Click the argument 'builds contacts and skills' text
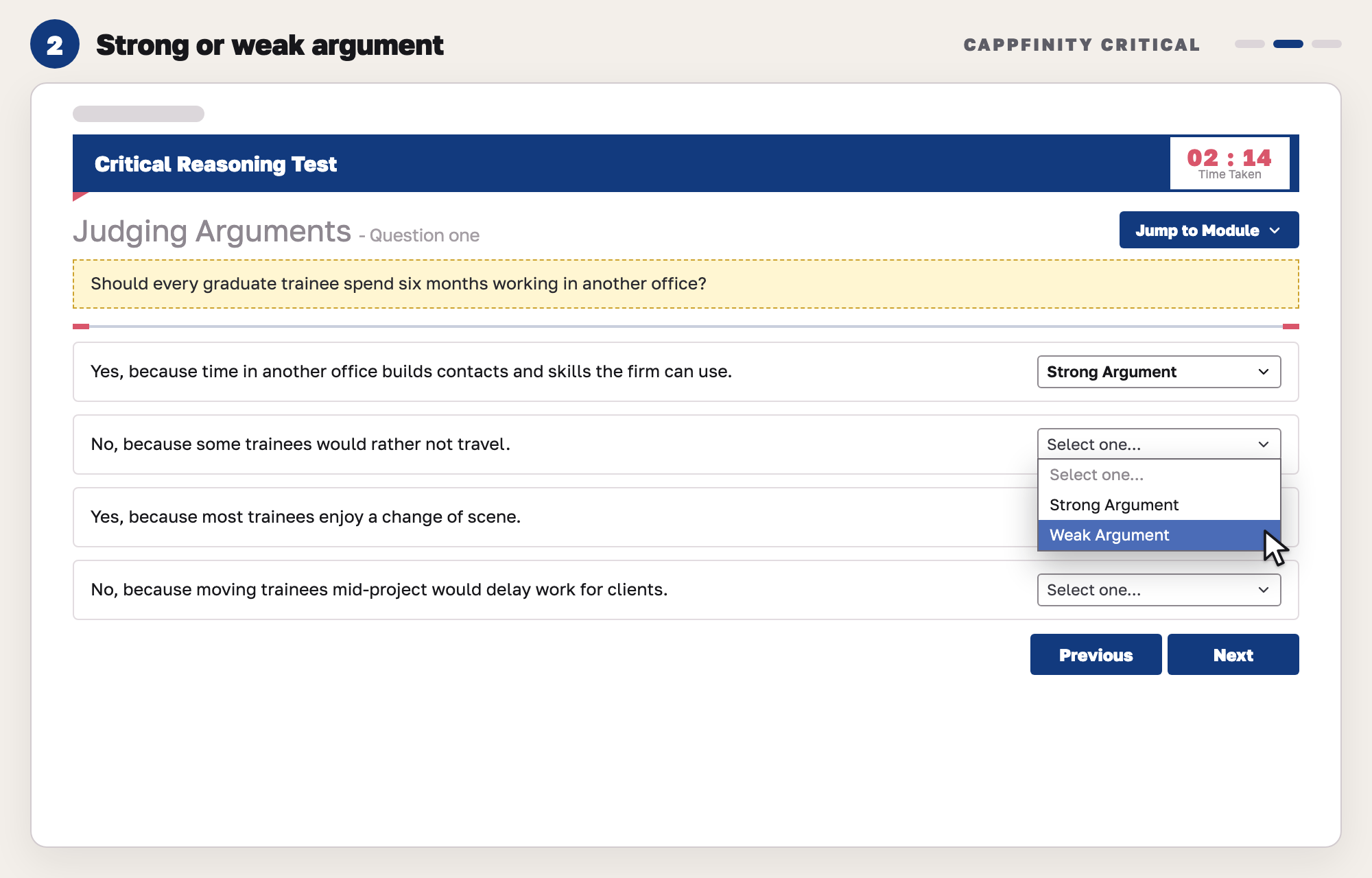 pyautogui.click(x=412, y=372)
